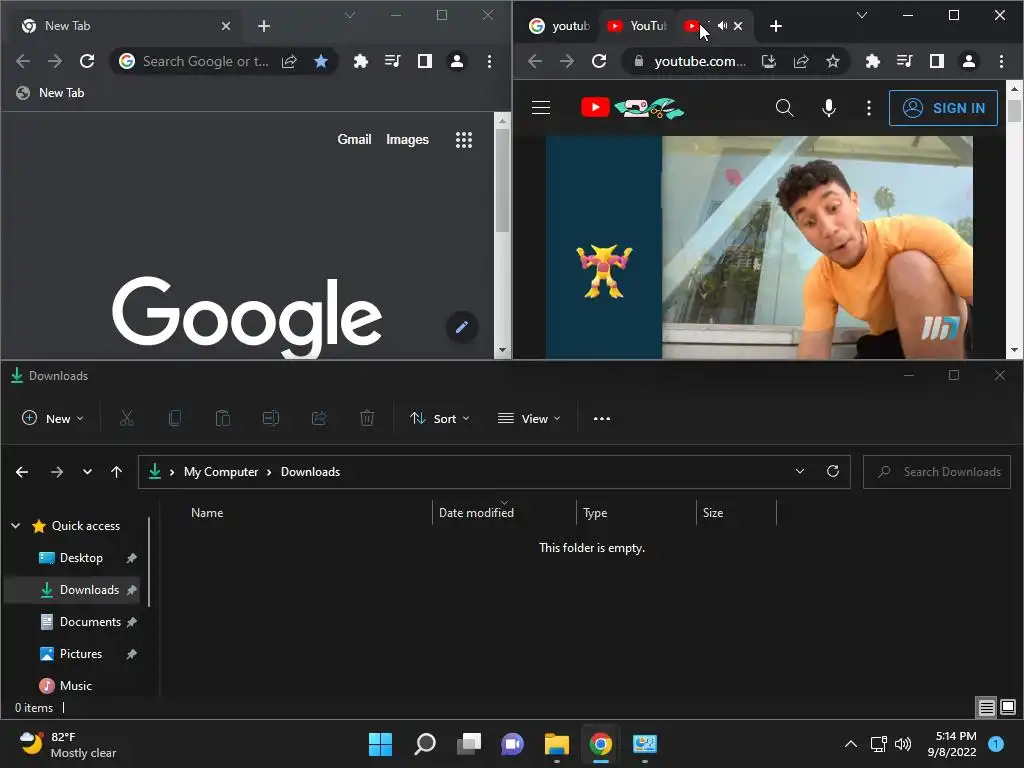Click Share icon in File Explorer toolbar
The width and height of the screenshot is (1024, 768).
[x=319, y=419]
